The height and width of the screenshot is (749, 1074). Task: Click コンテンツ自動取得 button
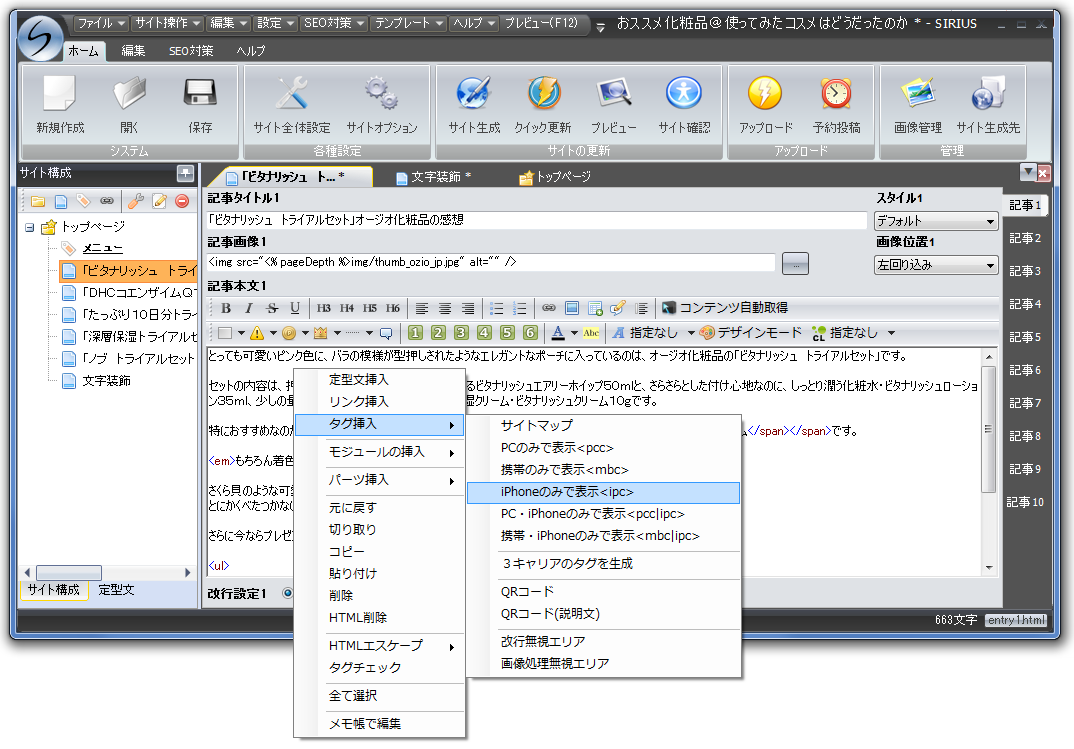pyautogui.click(x=725, y=308)
